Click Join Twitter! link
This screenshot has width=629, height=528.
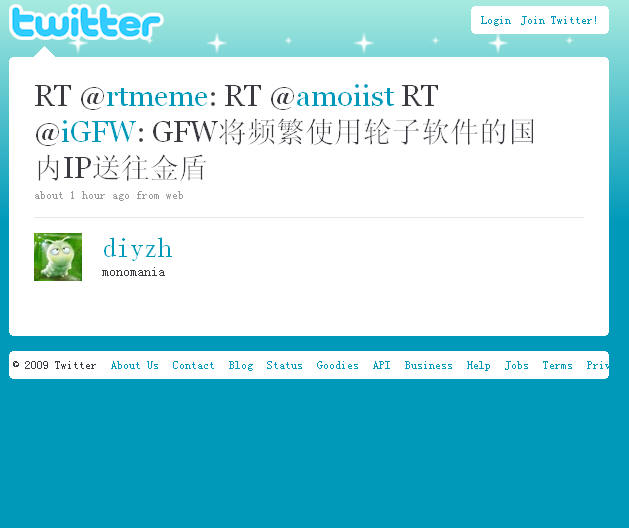click(559, 20)
